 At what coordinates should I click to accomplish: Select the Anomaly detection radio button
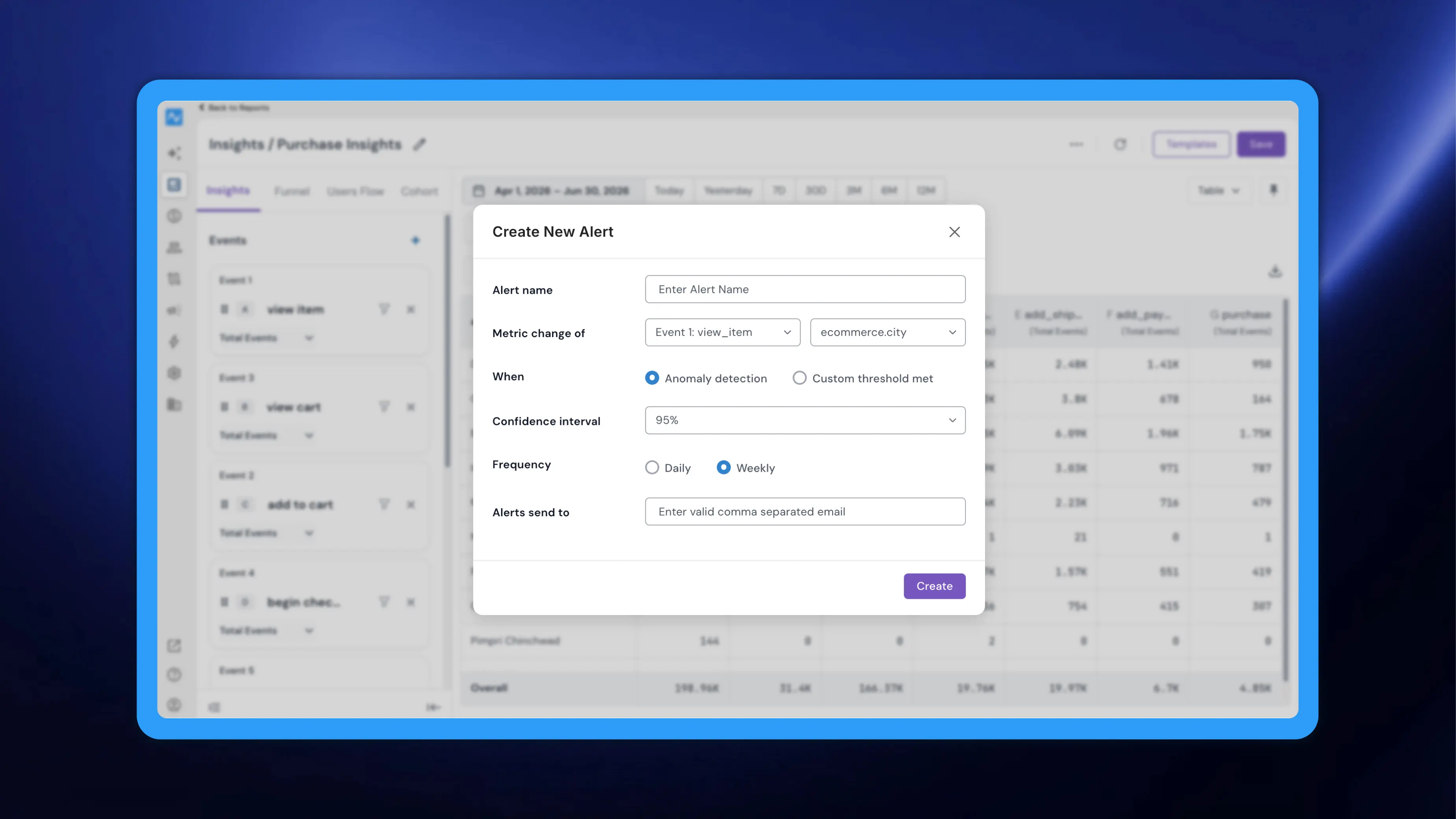[x=652, y=378]
